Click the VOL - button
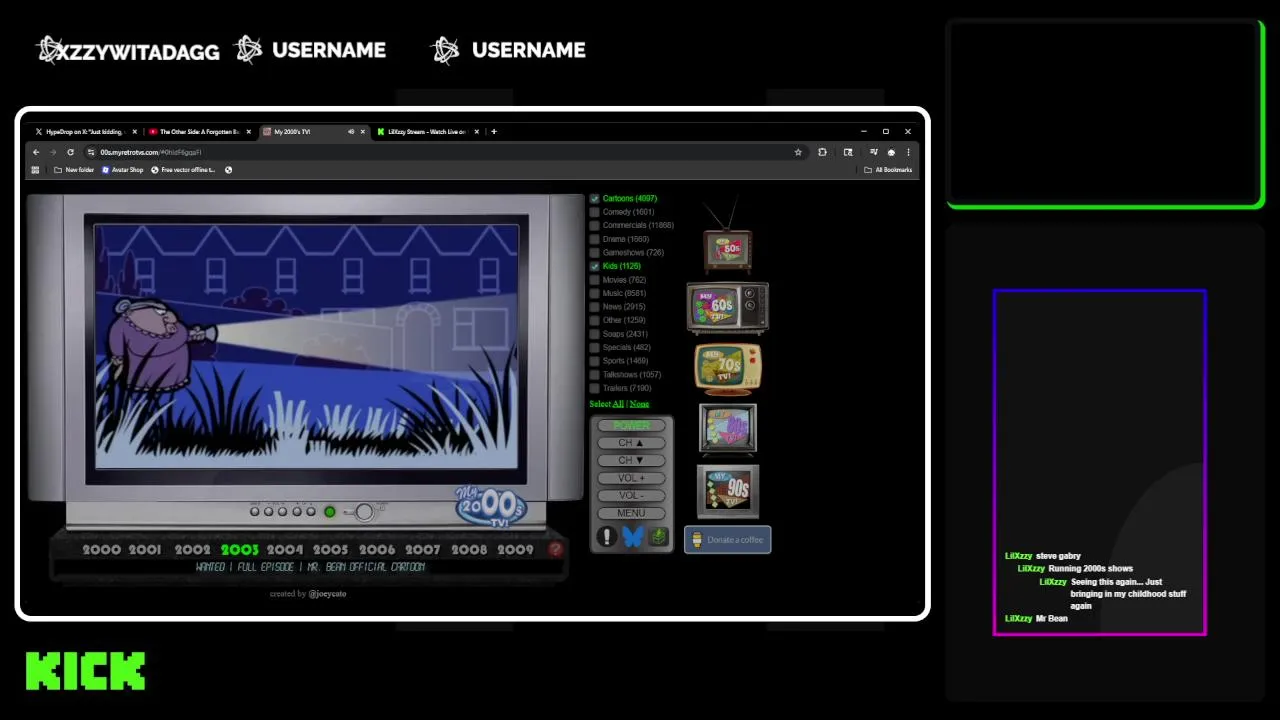Image resolution: width=1280 pixels, height=720 pixels. [x=631, y=495]
